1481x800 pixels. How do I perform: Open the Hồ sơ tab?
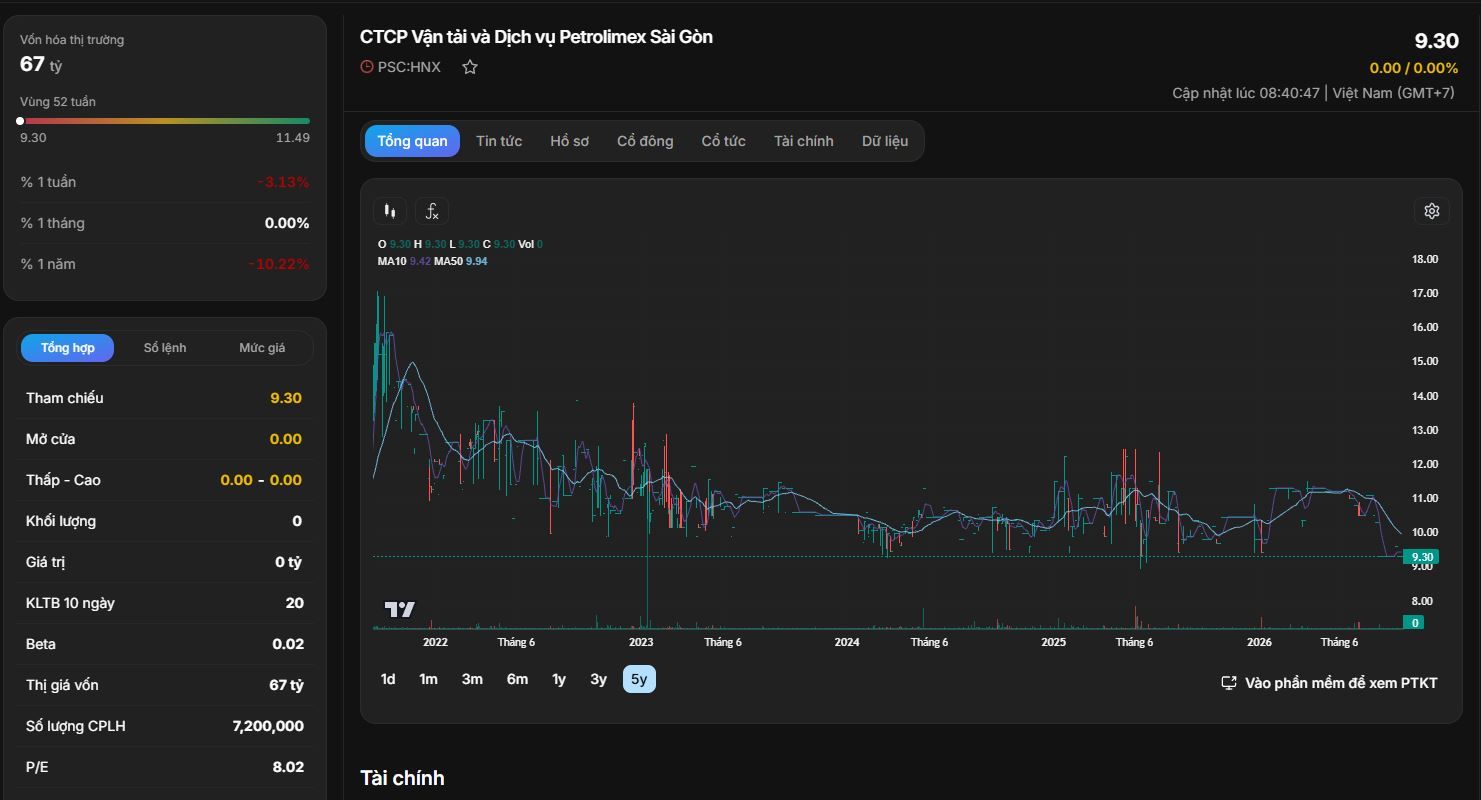[x=569, y=141]
